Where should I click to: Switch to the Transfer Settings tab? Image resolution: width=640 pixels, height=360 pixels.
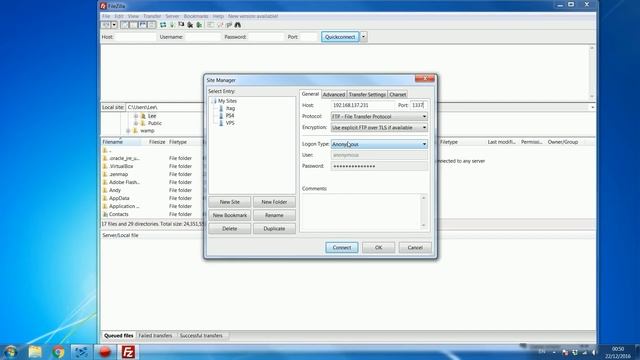pos(367,94)
